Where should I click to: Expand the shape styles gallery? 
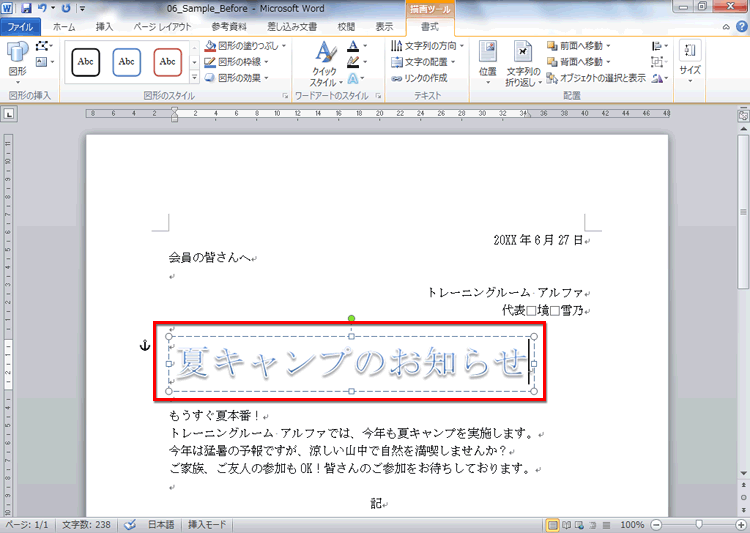coord(194,77)
